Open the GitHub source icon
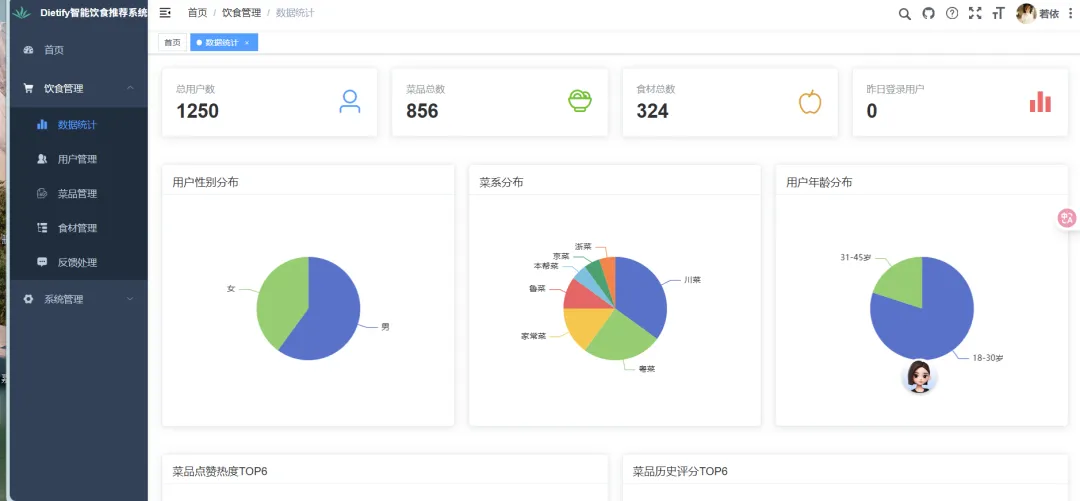Screen dimensions: 1080x501 click(928, 13)
